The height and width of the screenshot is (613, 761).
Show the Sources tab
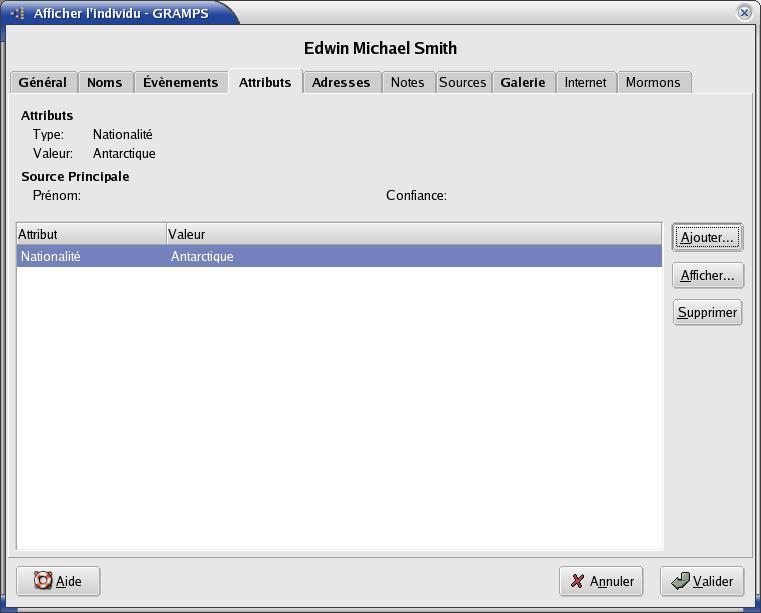coord(462,83)
